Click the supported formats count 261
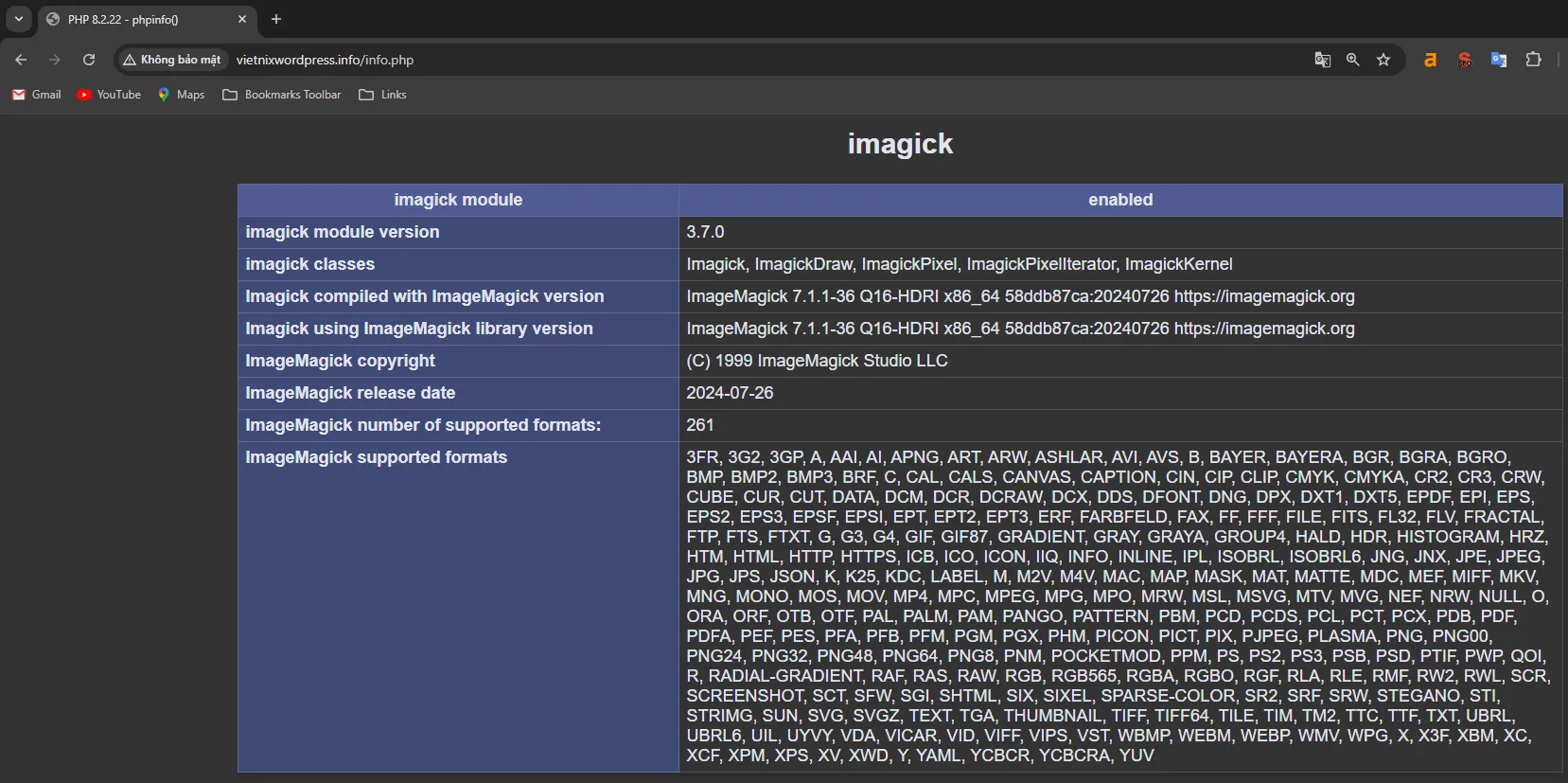 [x=700, y=425]
